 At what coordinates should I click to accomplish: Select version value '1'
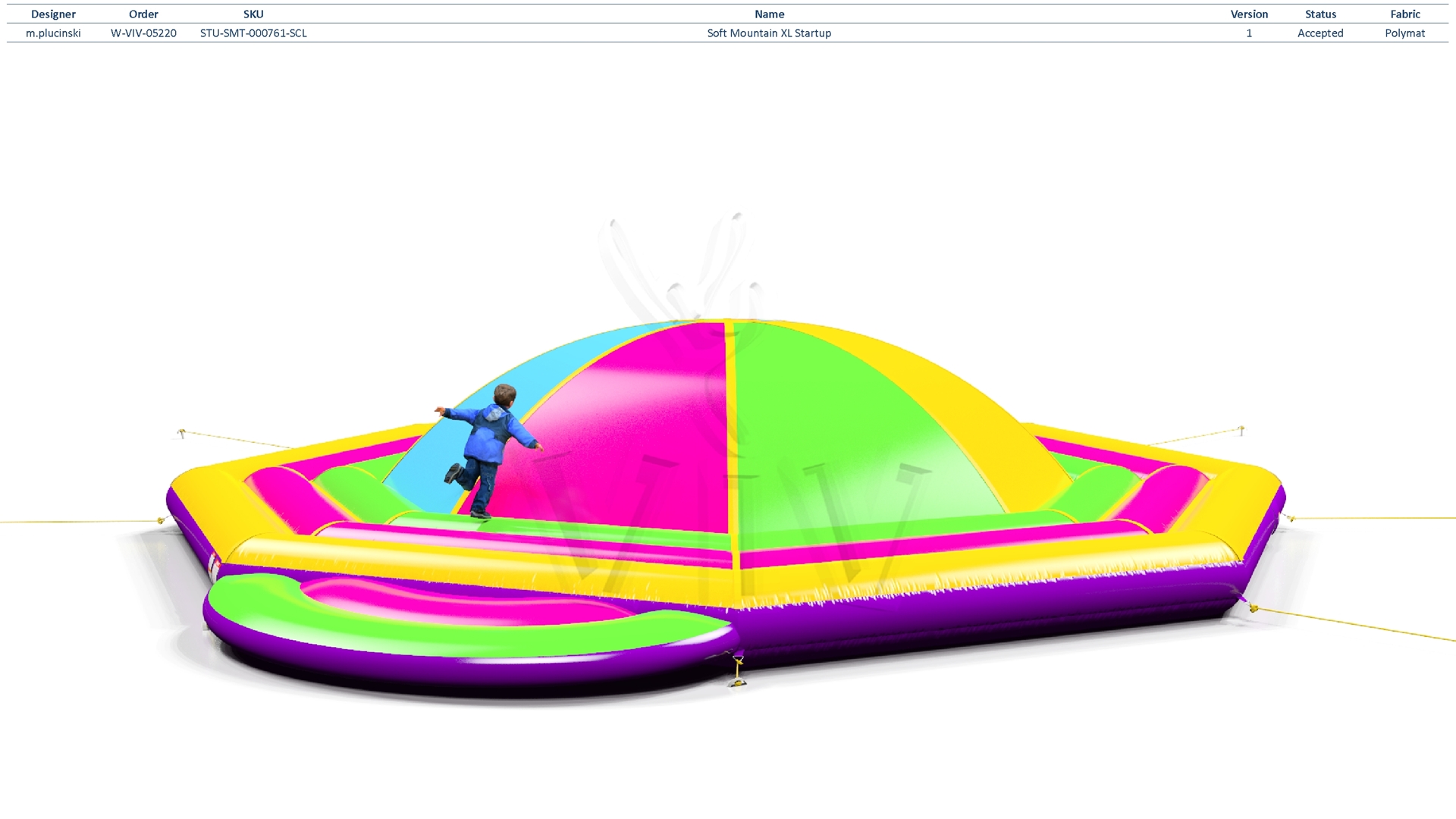coord(1249,33)
